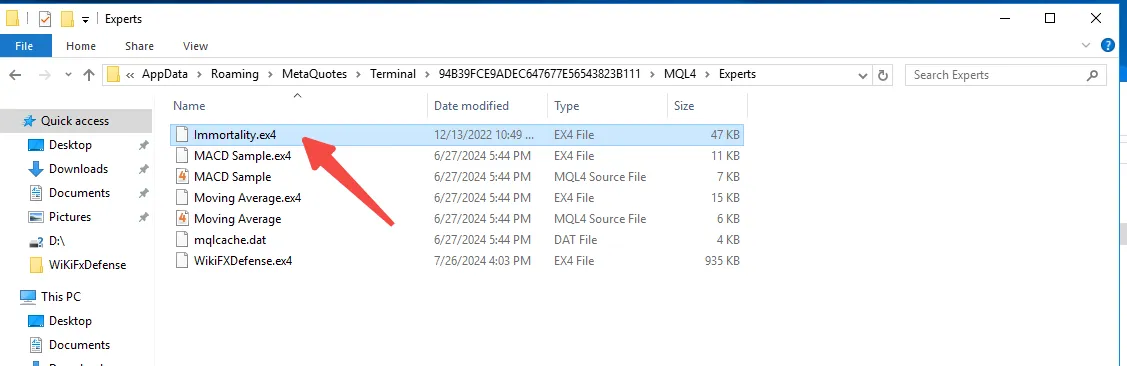Switch to the View ribbon tab
This screenshot has height=366, width=1127.
point(195,46)
